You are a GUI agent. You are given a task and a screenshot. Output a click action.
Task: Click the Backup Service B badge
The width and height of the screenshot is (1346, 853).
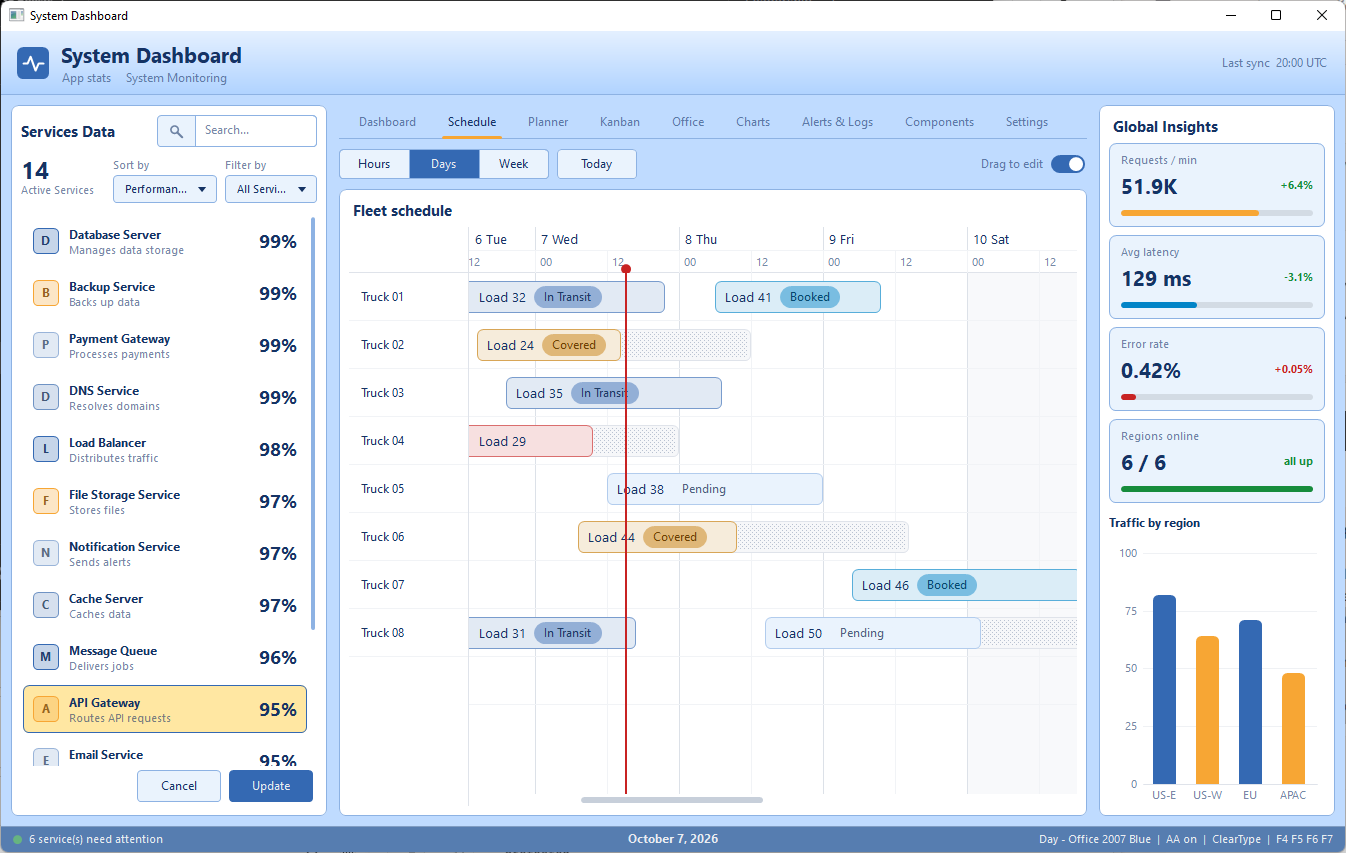click(x=46, y=293)
